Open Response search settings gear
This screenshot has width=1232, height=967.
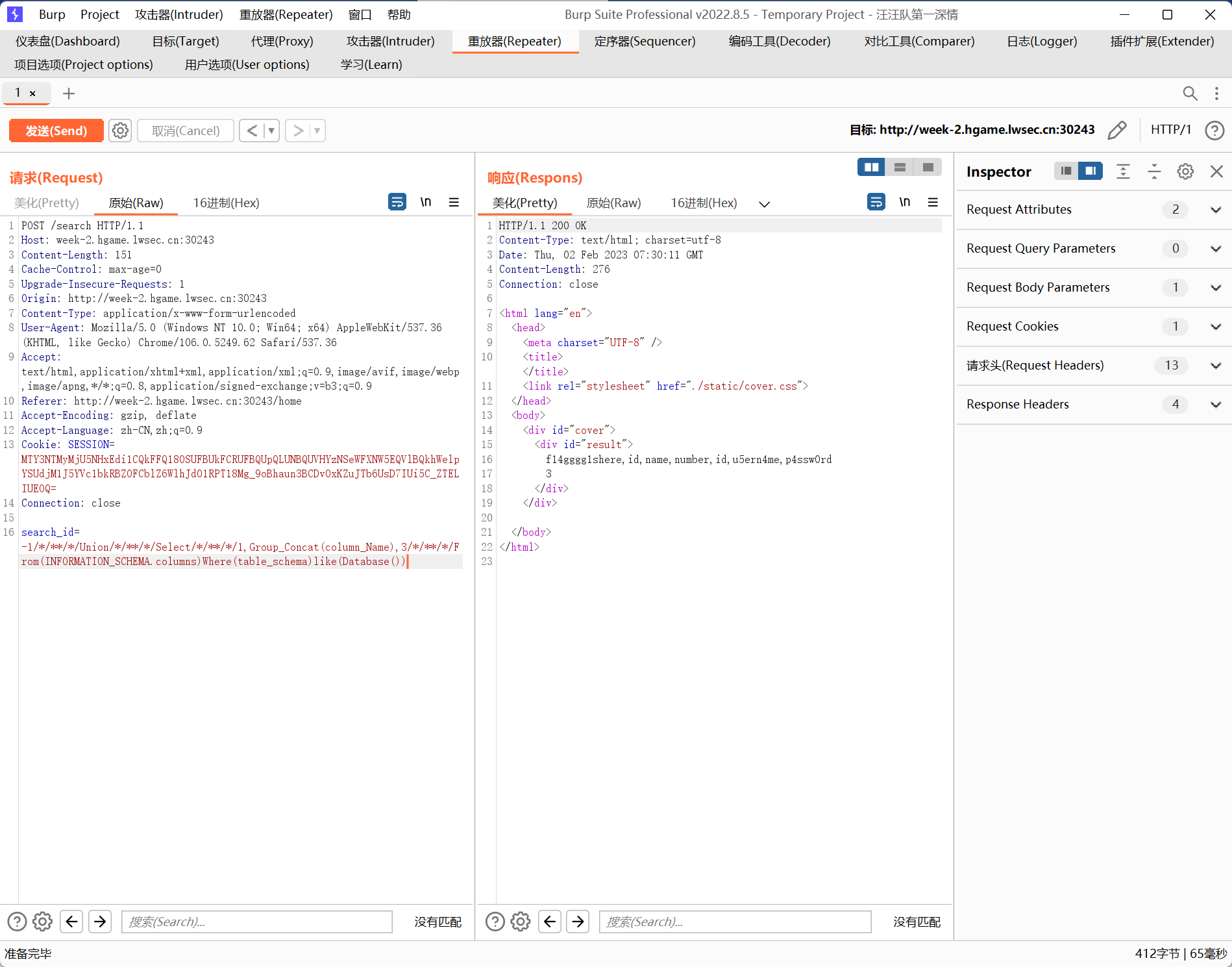point(521,921)
